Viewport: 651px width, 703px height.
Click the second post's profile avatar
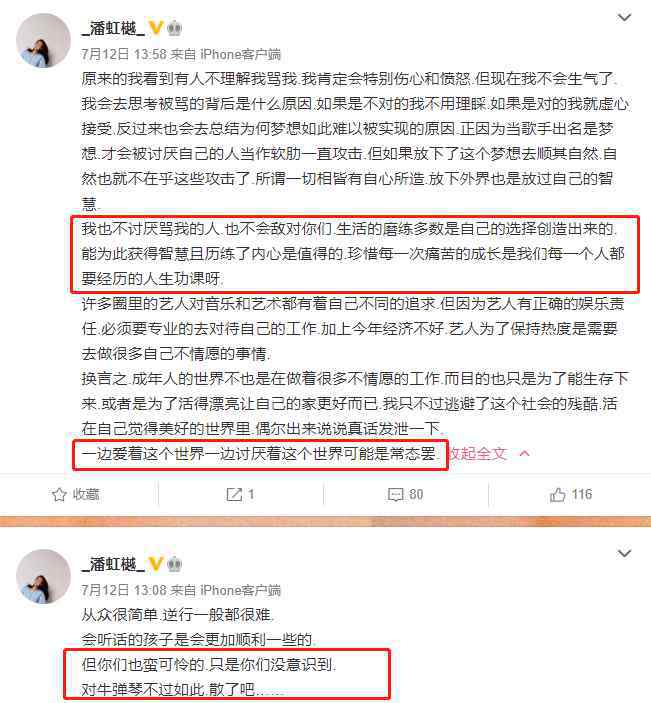(x=43, y=577)
